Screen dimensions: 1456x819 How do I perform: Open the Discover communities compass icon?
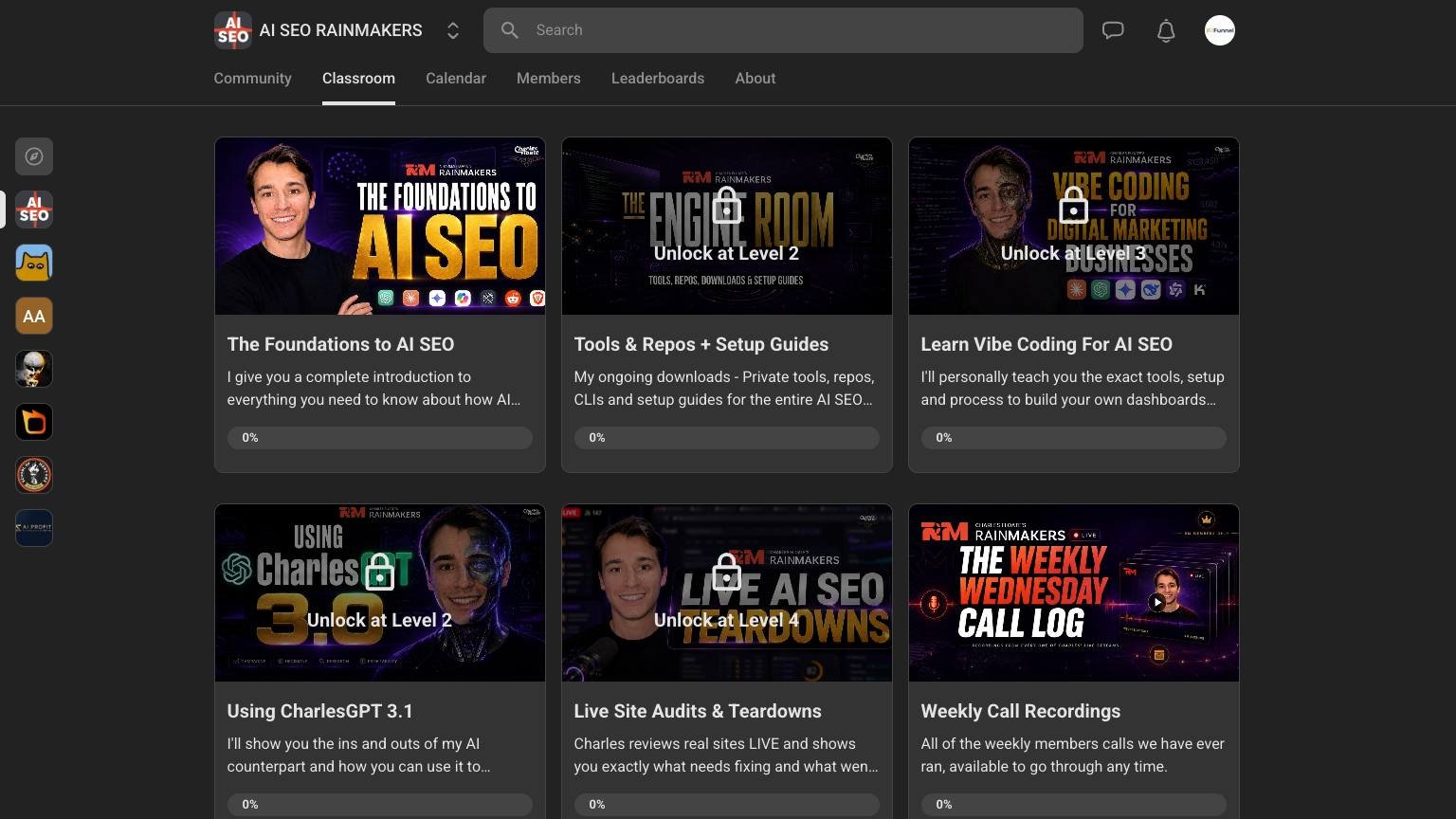click(x=34, y=156)
